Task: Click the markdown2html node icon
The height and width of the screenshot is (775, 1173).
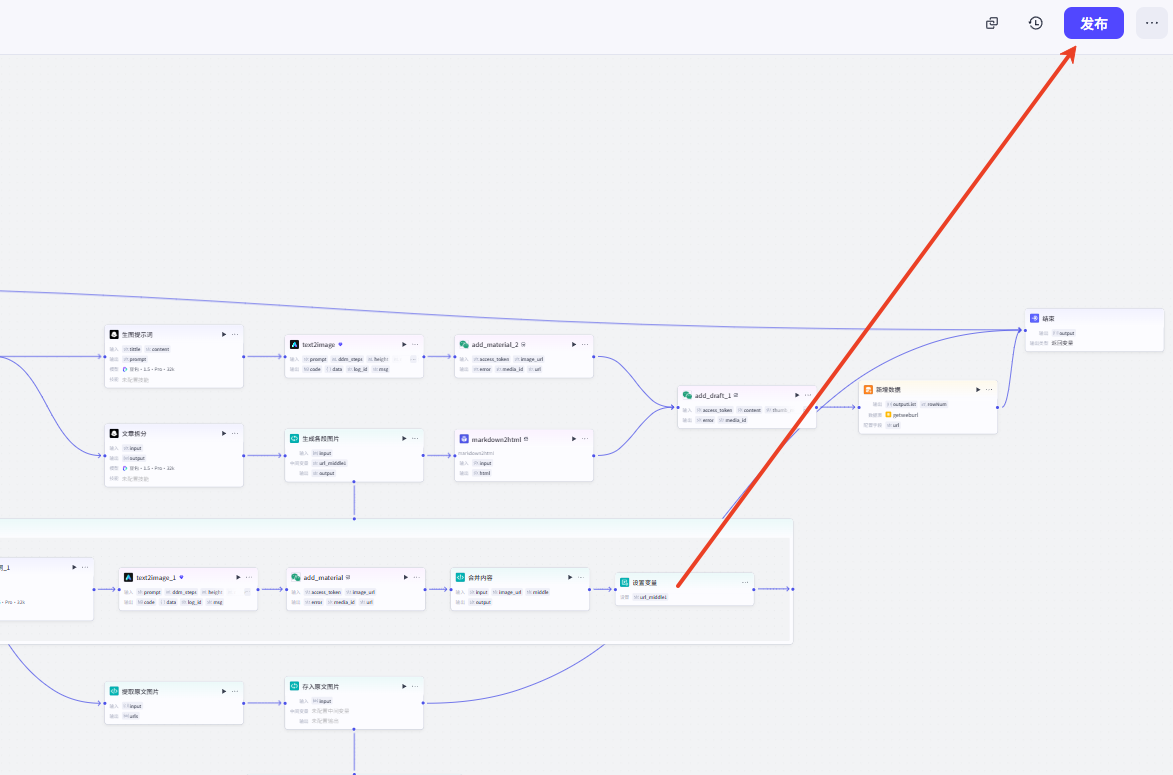Action: coord(464,439)
